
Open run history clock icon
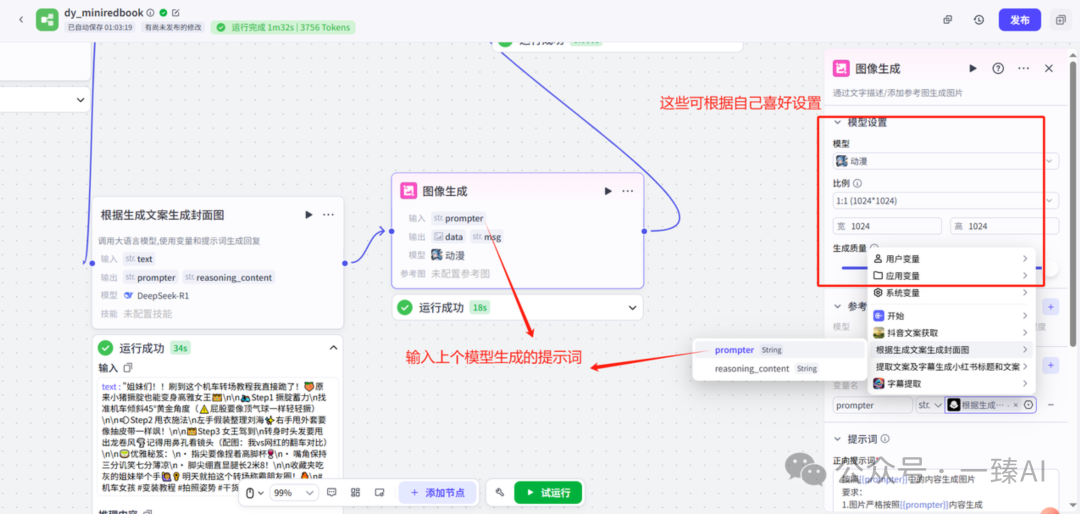(979, 20)
